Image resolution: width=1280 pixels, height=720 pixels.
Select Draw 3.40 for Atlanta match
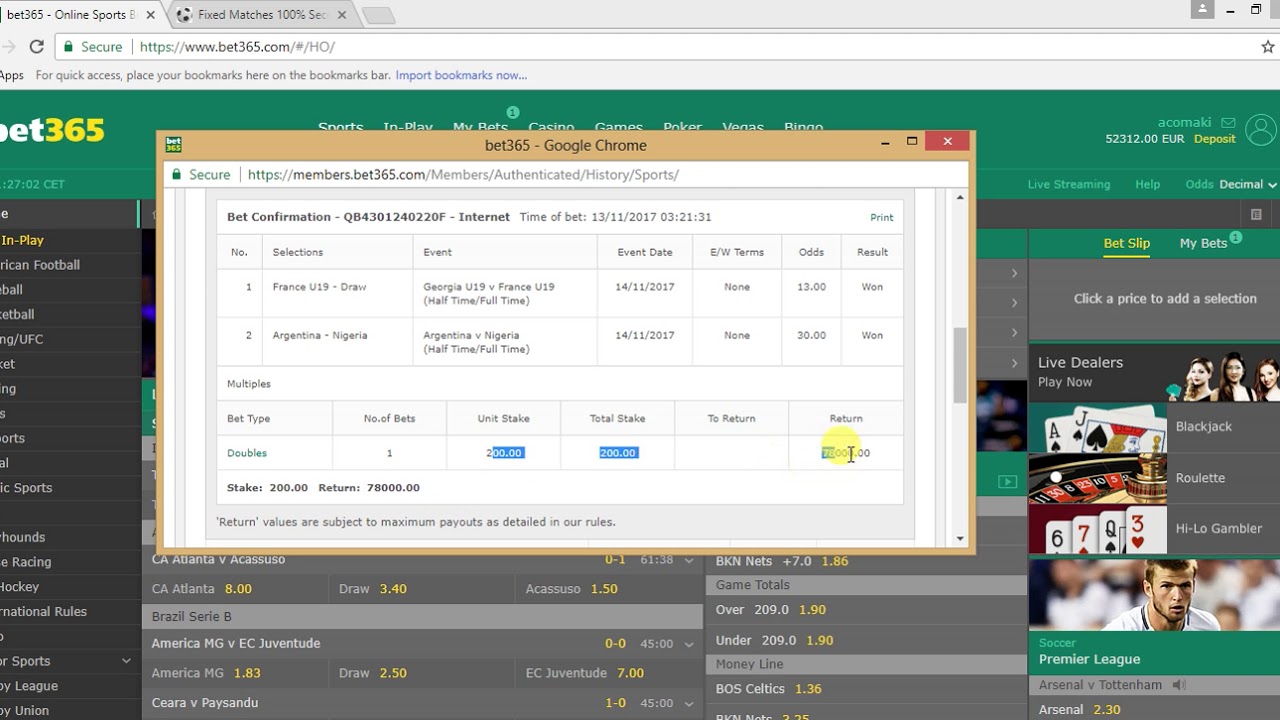[x=422, y=589]
